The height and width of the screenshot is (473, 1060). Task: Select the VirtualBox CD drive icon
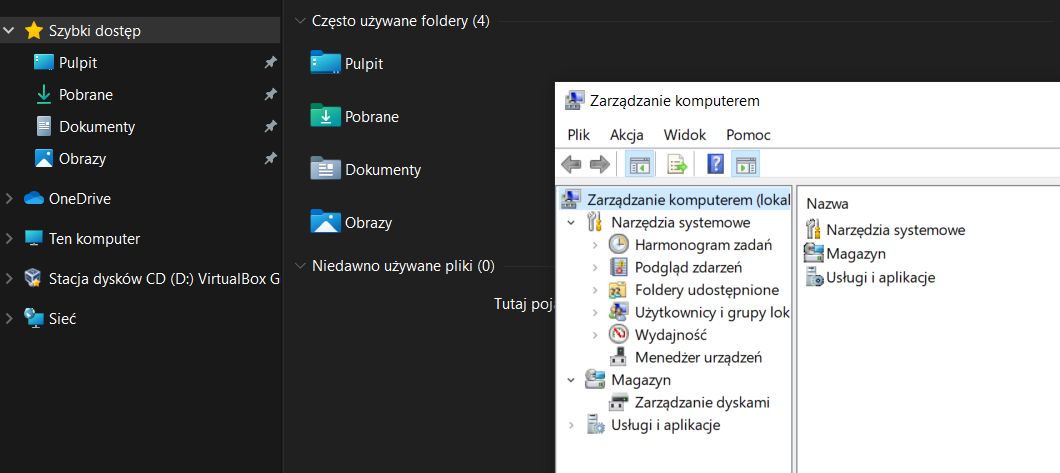click(32, 278)
